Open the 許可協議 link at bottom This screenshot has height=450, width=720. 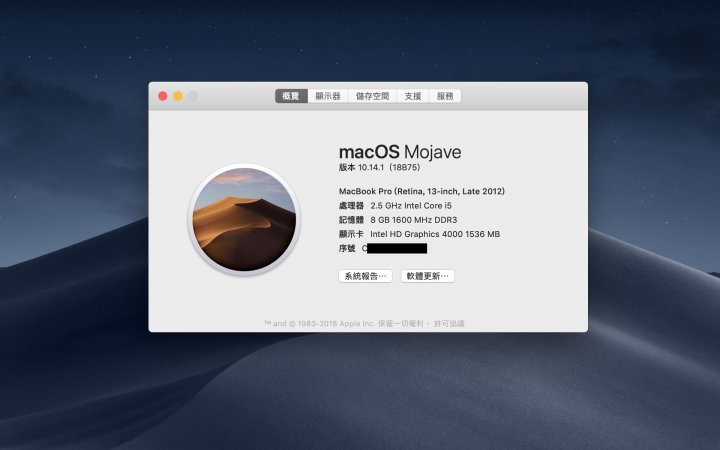pyautogui.click(x=449, y=324)
